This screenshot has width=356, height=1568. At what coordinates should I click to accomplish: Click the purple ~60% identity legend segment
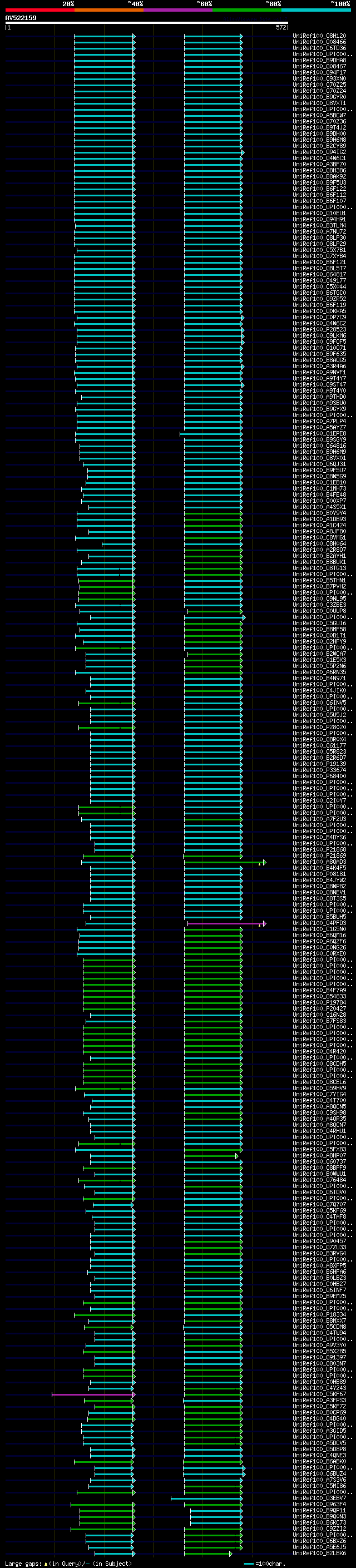[x=179, y=10]
